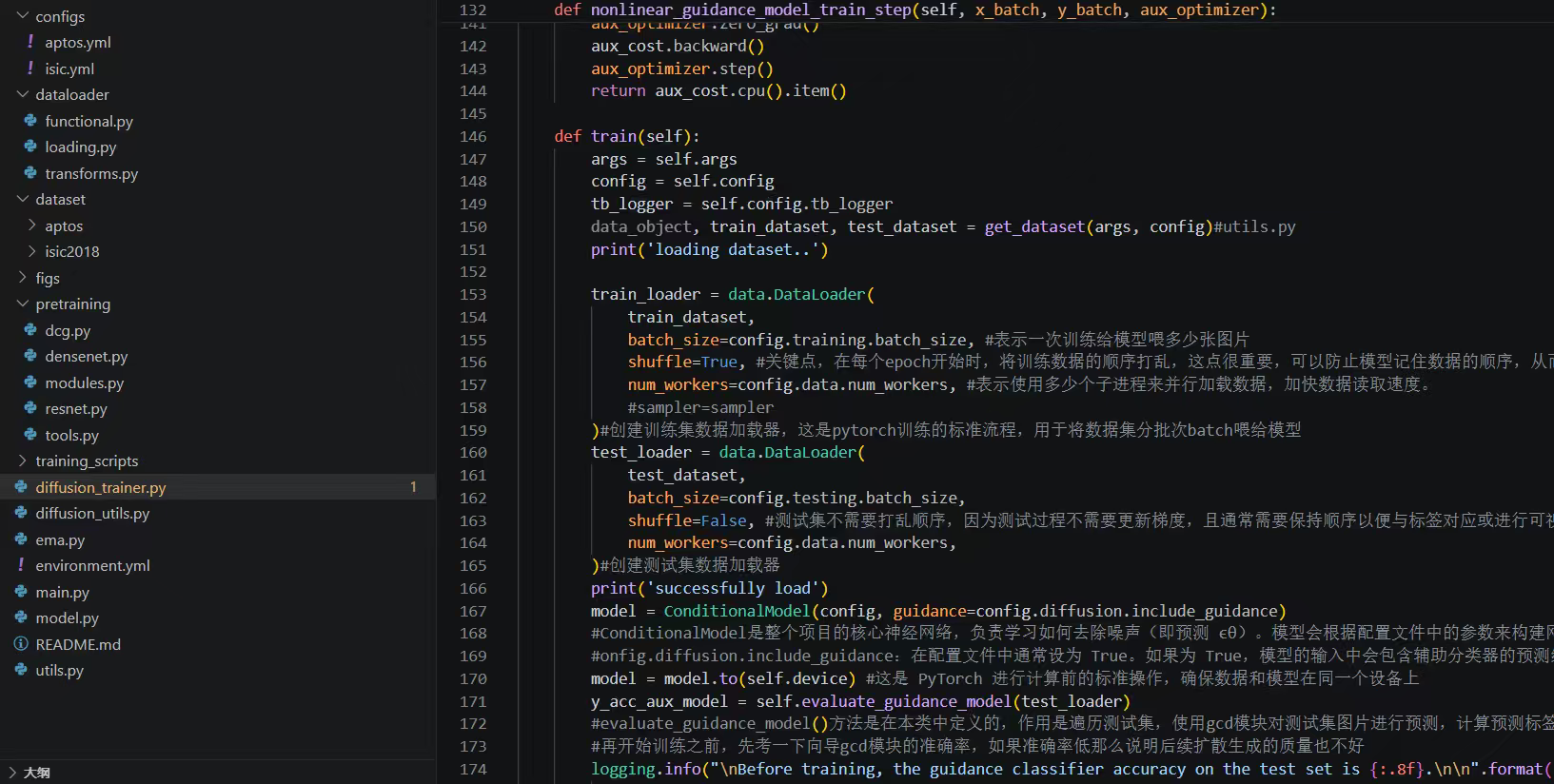Click the Python icon of diffusion_utils.py
This screenshot has width=1554, height=784.
21,513
